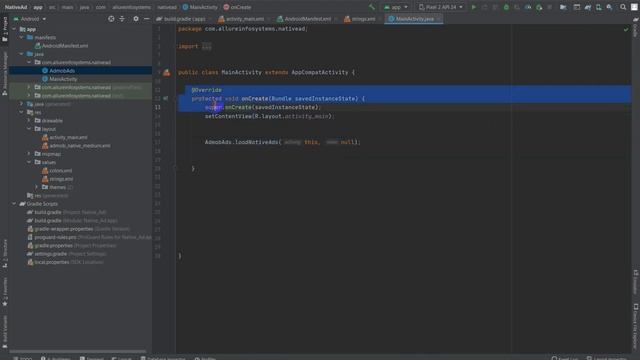Open Database Inspector tool window

click(x=163, y=358)
